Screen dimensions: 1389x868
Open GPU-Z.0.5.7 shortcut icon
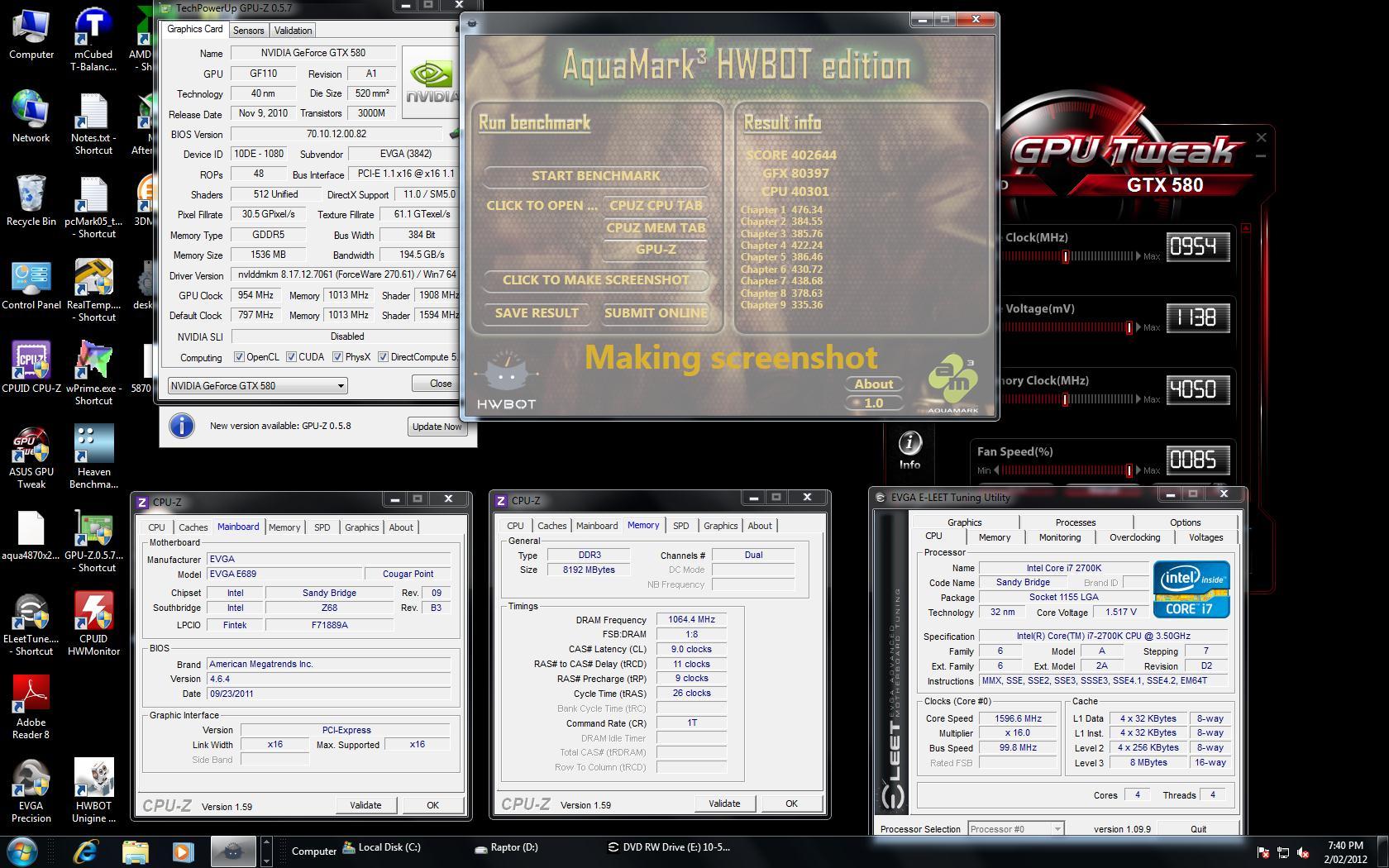93,541
